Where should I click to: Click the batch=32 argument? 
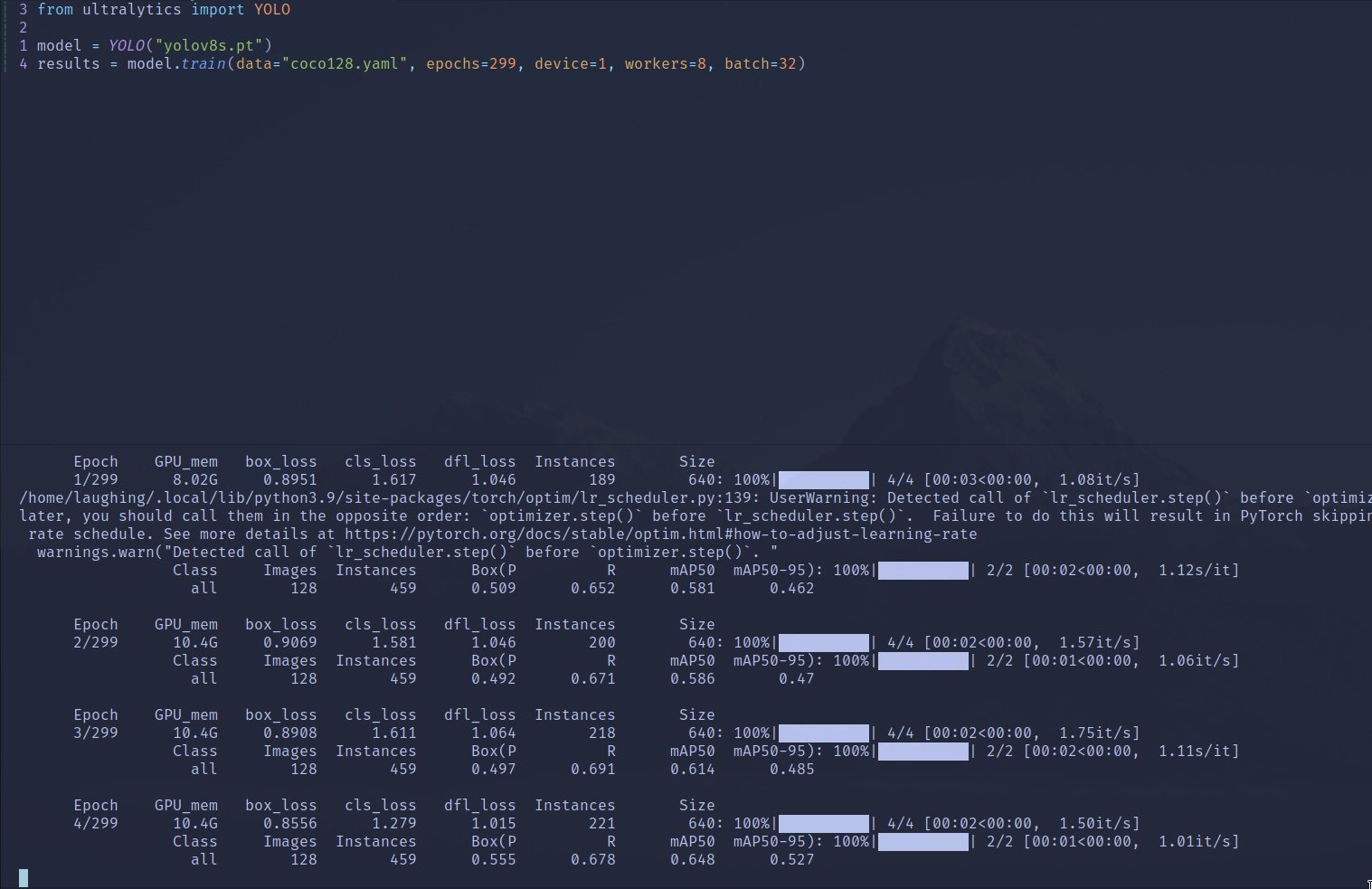pyautogui.click(x=762, y=63)
